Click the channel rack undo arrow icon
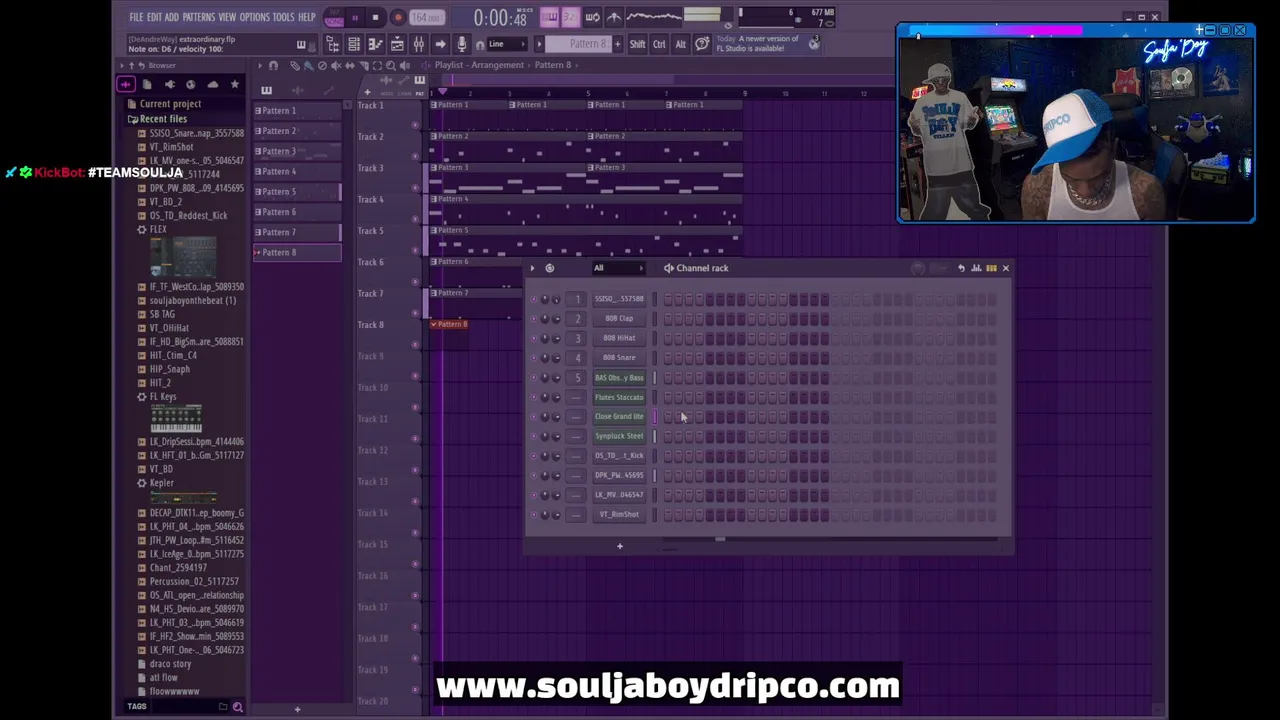The width and height of the screenshot is (1280, 720). pos(961,268)
